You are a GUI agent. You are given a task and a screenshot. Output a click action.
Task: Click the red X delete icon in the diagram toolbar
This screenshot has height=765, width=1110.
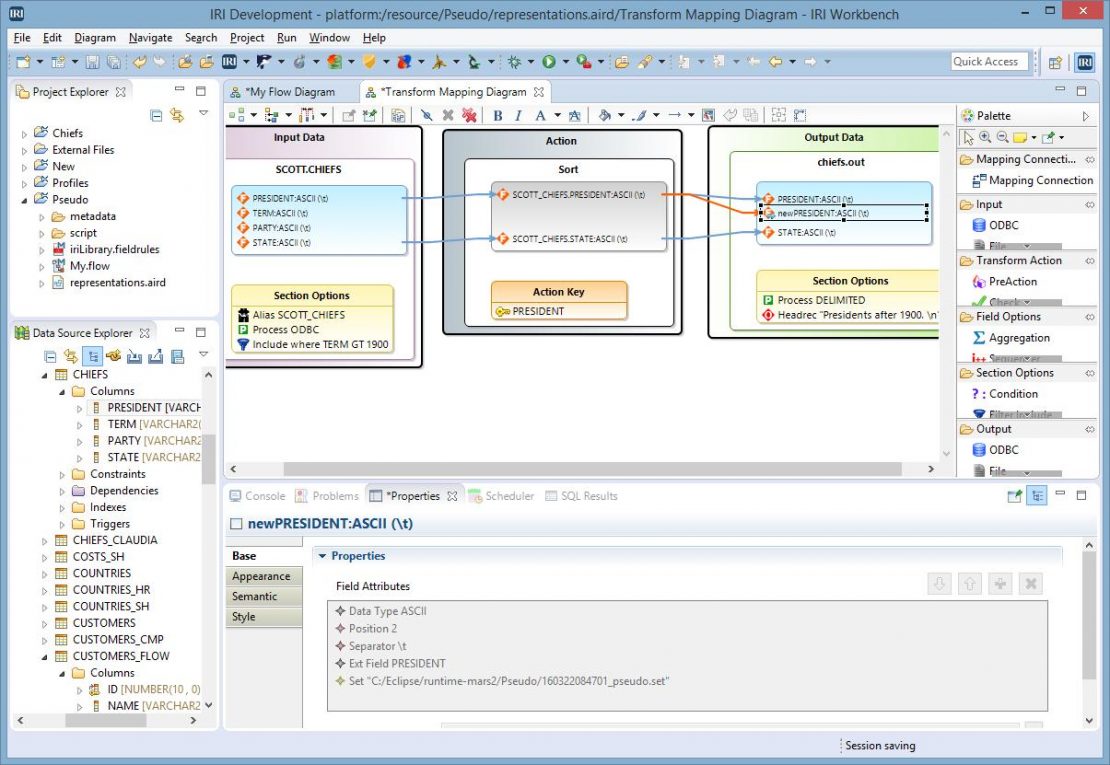click(x=469, y=115)
